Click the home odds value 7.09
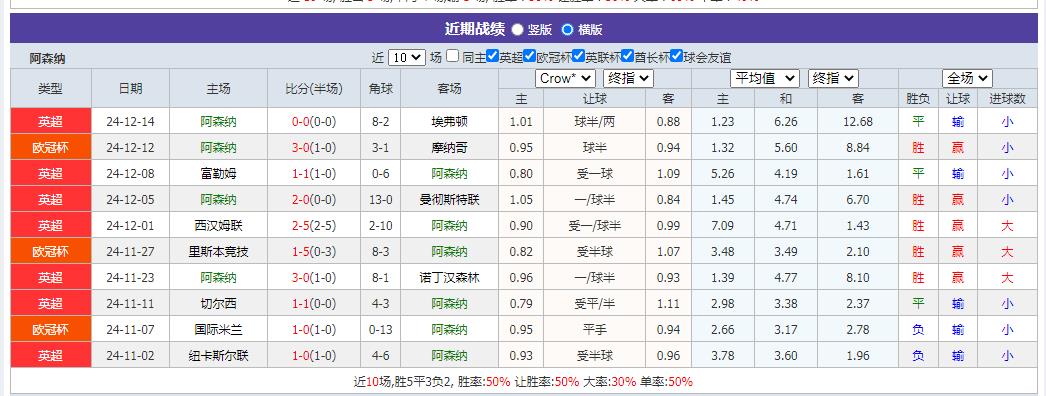Image resolution: width=1046 pixels, height=396 pixels. (722, 225)
